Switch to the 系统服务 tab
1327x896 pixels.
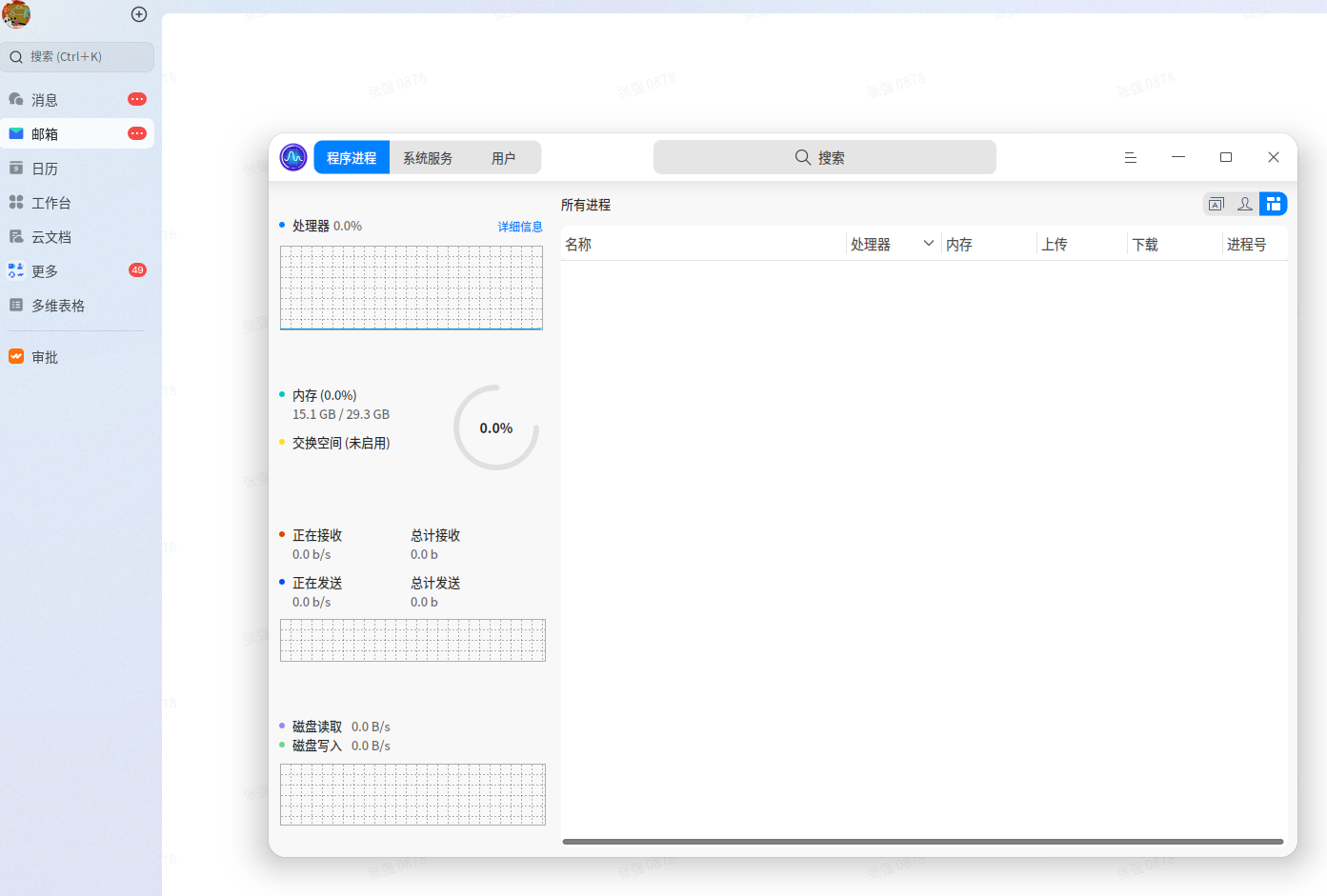point(428,158)
